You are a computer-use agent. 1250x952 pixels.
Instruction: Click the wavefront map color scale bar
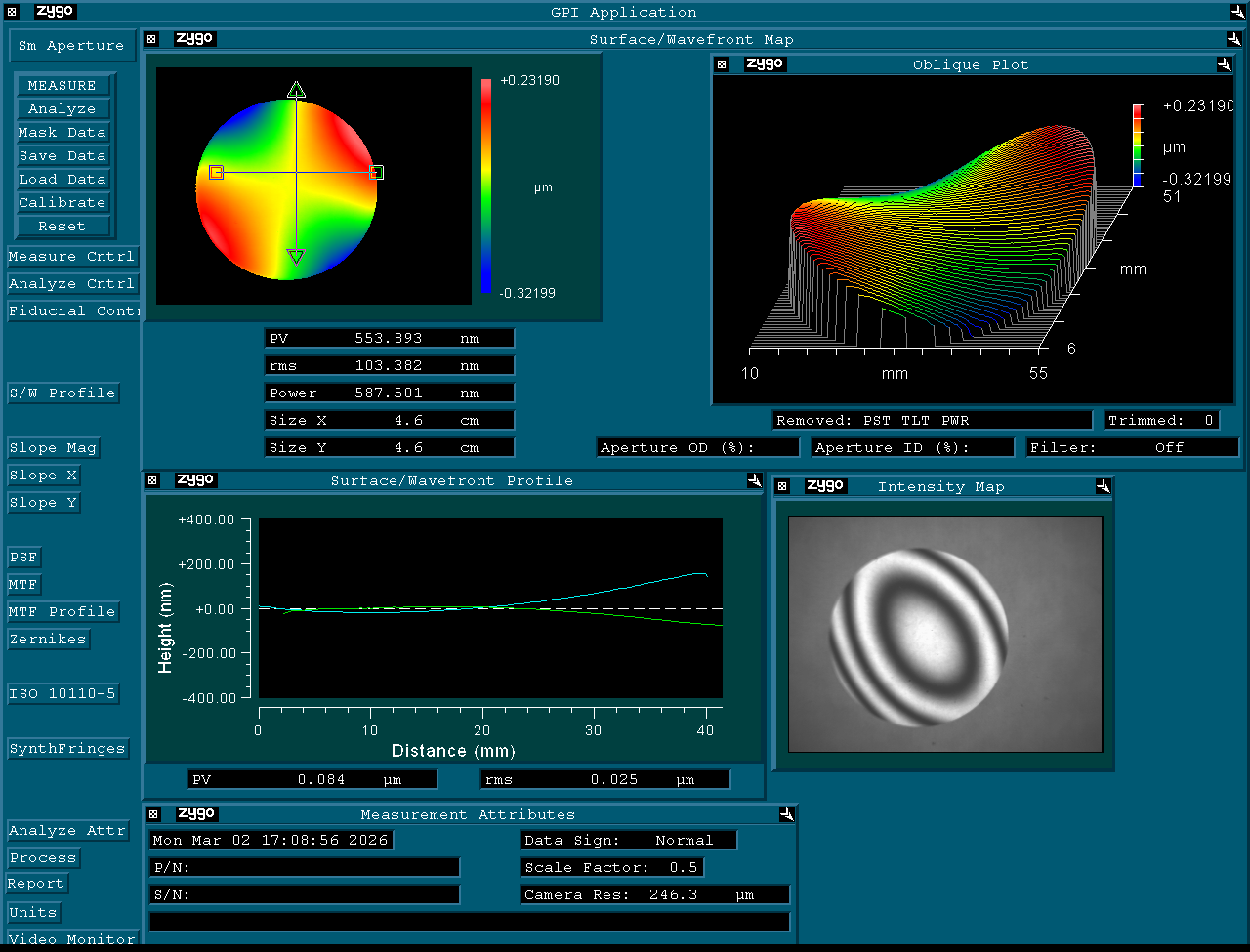click(486, 186)
